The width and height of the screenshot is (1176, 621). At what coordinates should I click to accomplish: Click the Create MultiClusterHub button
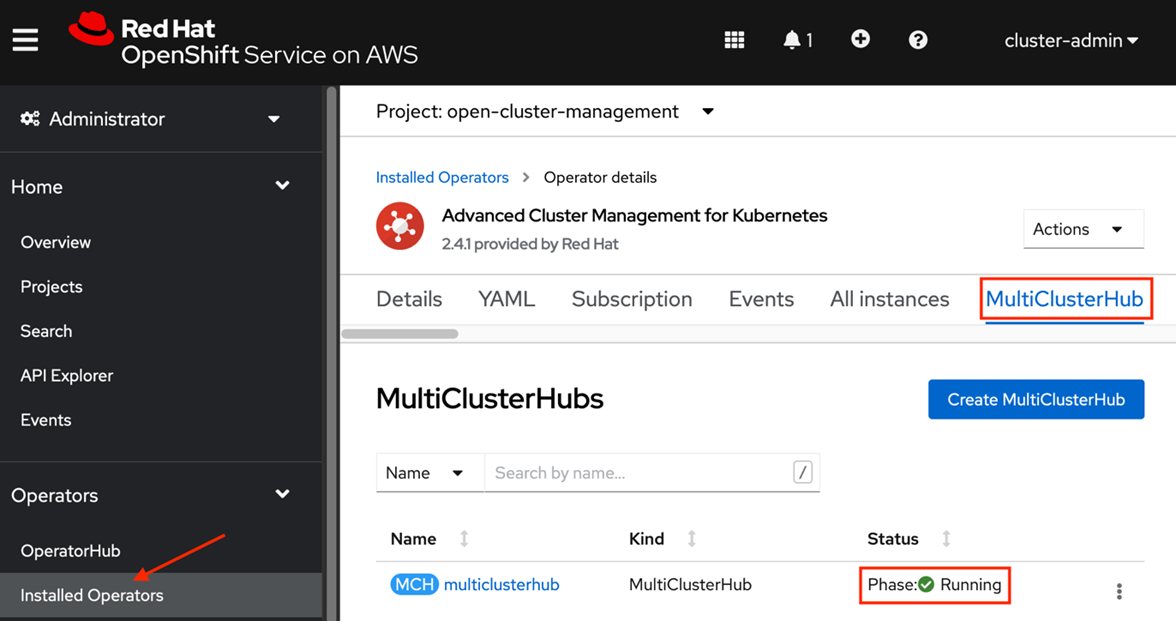pyautogui.click(x=1036, y=399)
